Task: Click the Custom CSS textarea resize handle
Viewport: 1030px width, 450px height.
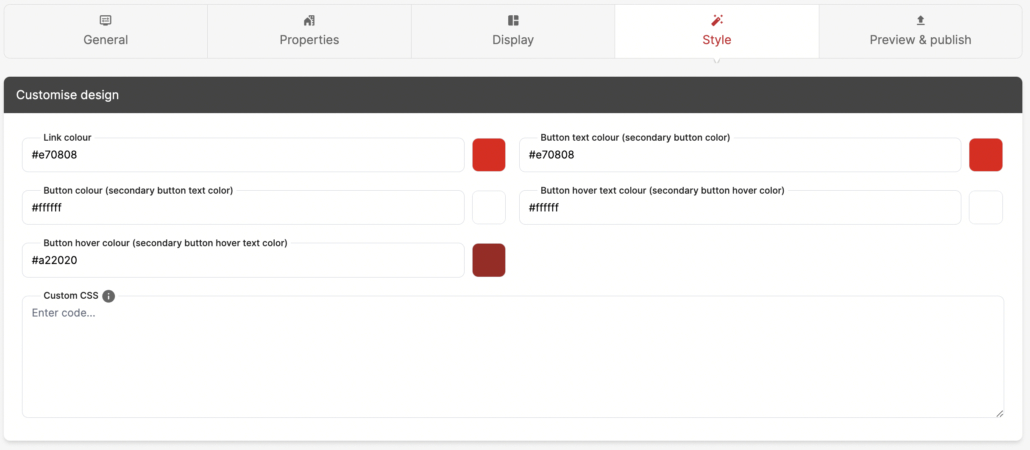Action: click(x=999, y=413)
